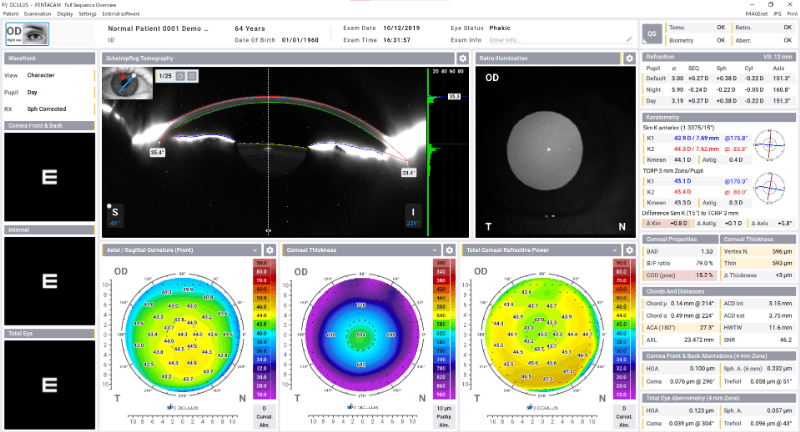This screenshot has width=800, height=432.
Task: Open the Display menu
Action: coord(65,14)
